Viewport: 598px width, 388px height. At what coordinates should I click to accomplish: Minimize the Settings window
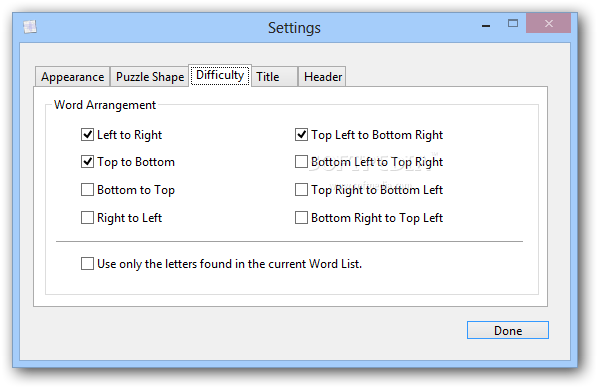(x=486, y=25)
